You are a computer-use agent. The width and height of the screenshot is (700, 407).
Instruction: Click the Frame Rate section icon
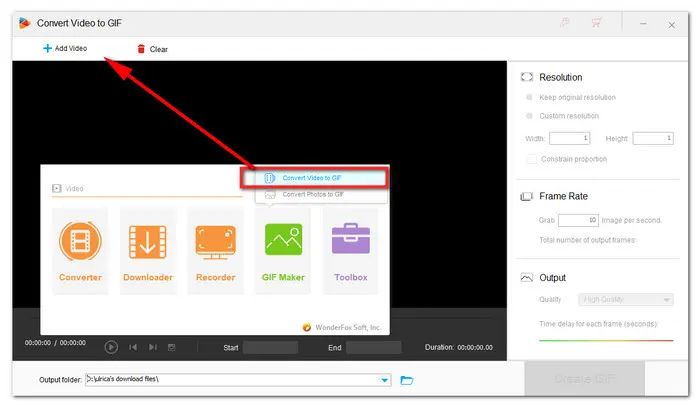tap(527, 196)
